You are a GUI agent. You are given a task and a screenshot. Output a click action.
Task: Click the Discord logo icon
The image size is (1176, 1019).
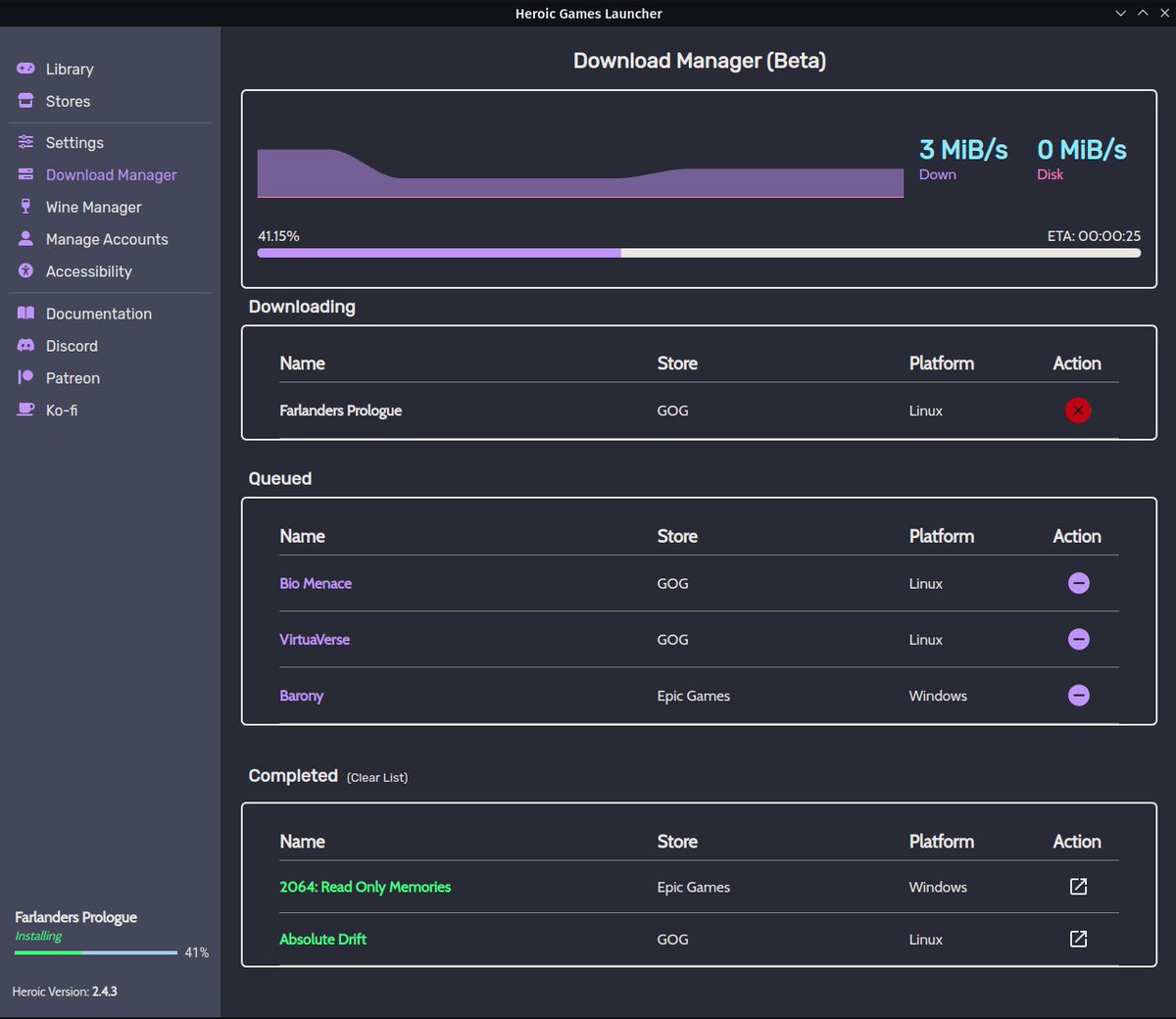pyautogui.click(x=25, y=346)
